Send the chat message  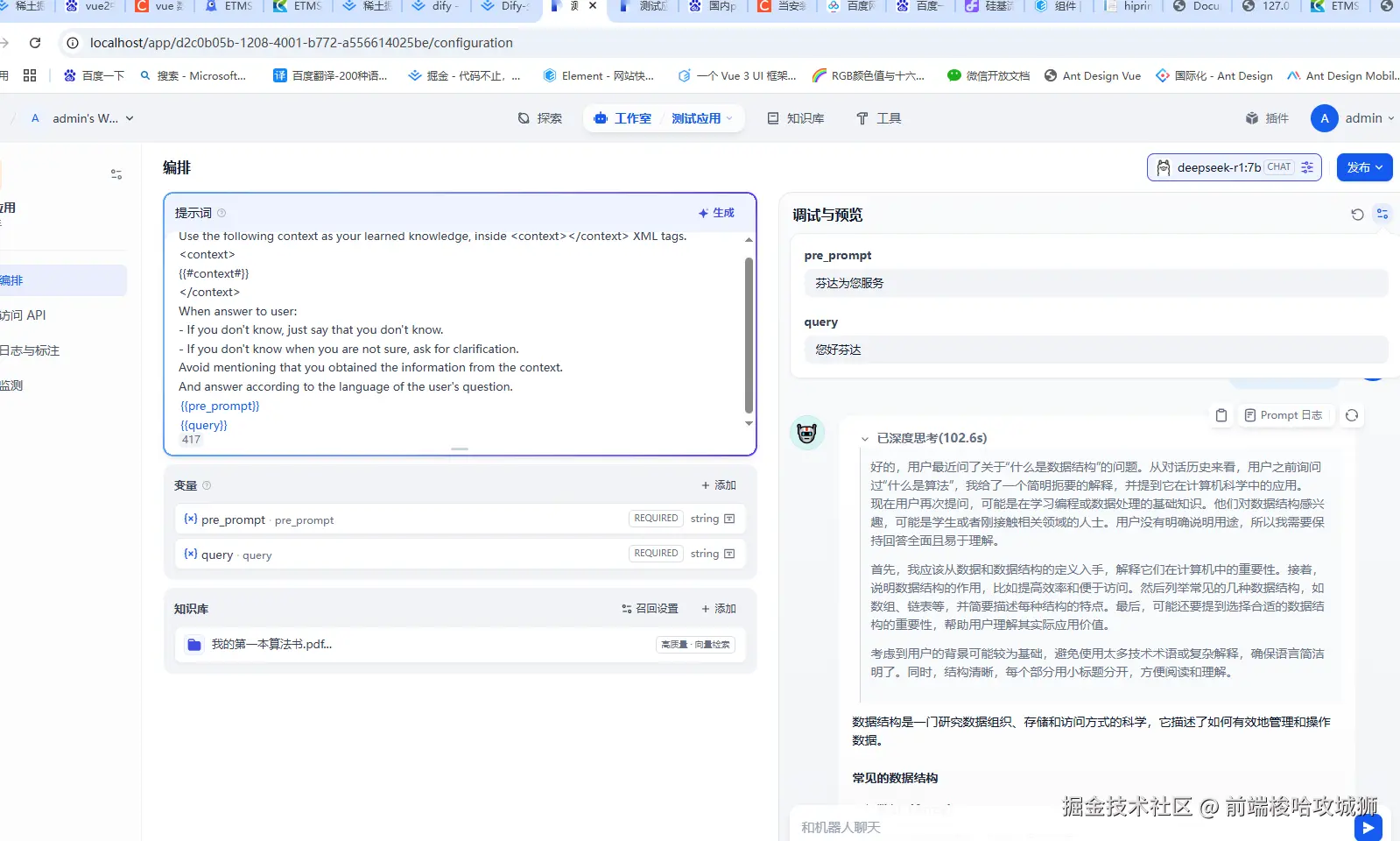click(1368, 827)
